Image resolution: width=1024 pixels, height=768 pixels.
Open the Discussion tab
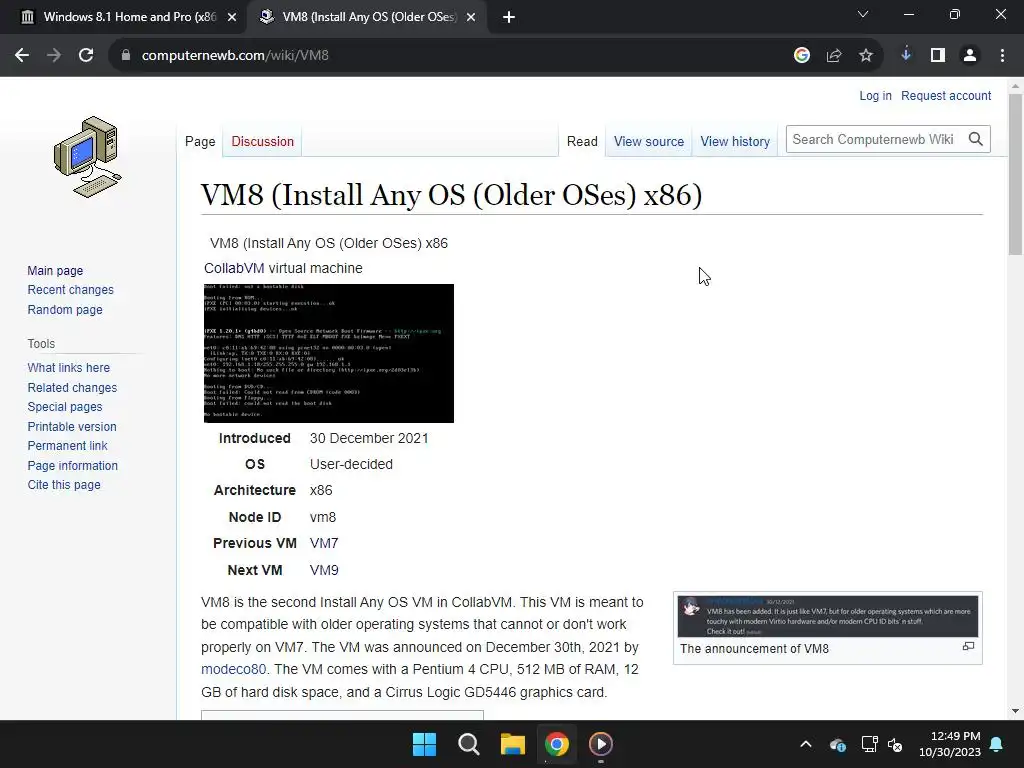(x=263, y=142)
